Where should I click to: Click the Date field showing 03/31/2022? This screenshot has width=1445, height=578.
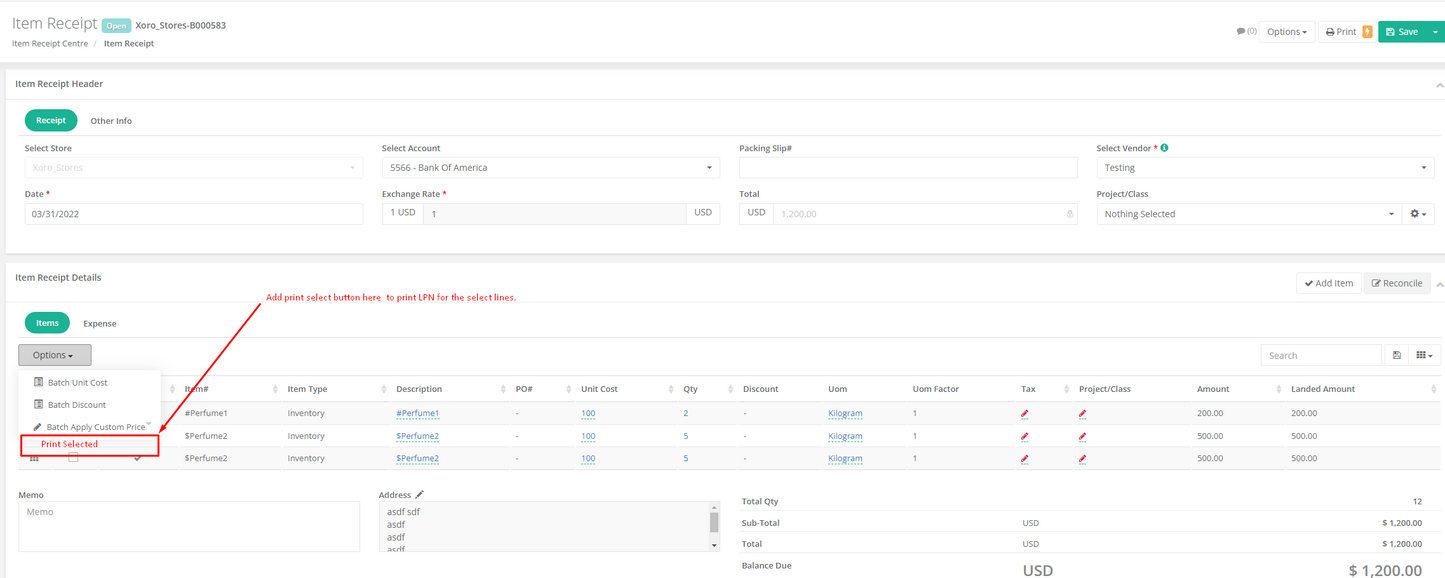[x=194, y=214]
